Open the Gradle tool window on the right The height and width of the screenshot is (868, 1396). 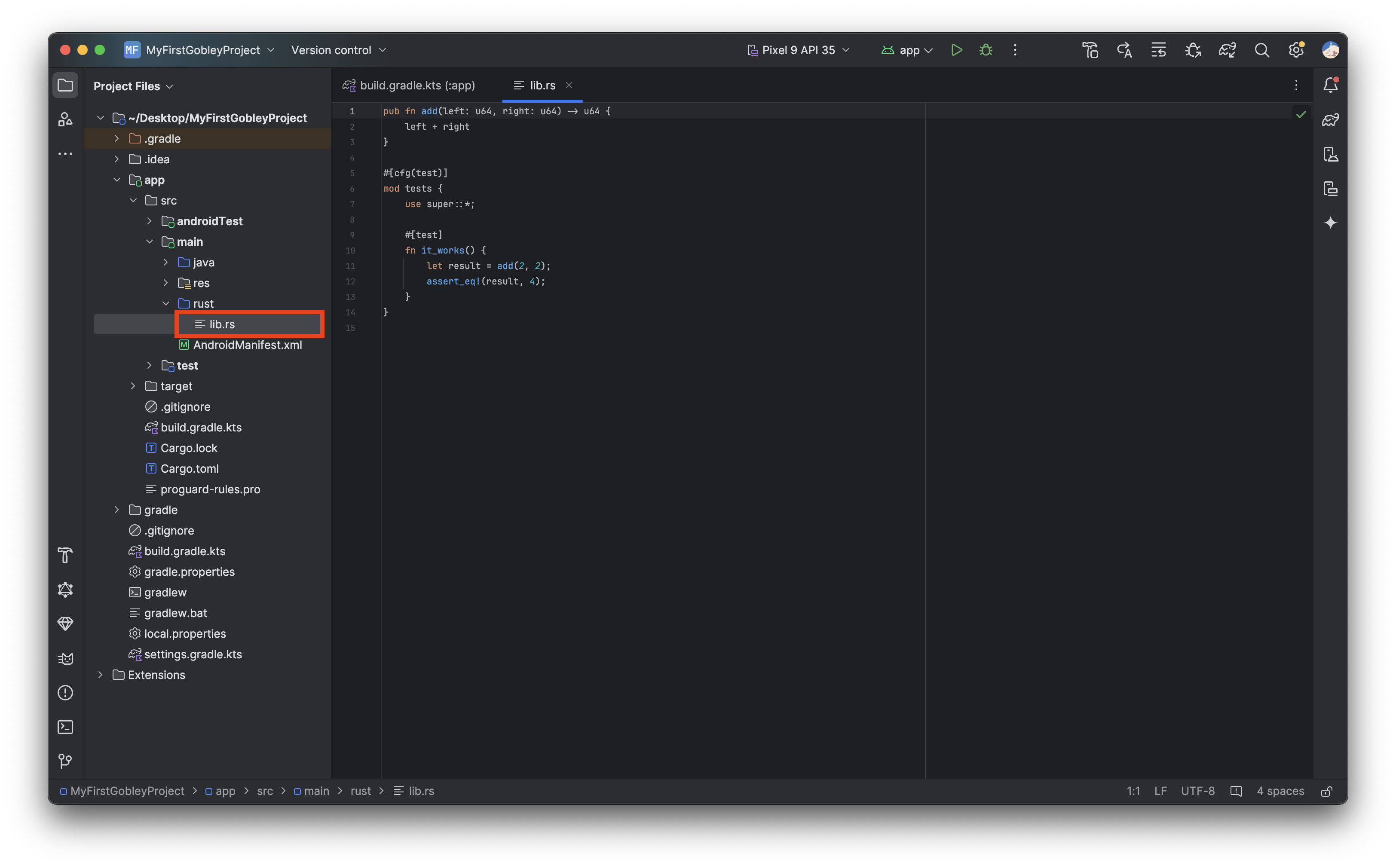pos(1330,119)
